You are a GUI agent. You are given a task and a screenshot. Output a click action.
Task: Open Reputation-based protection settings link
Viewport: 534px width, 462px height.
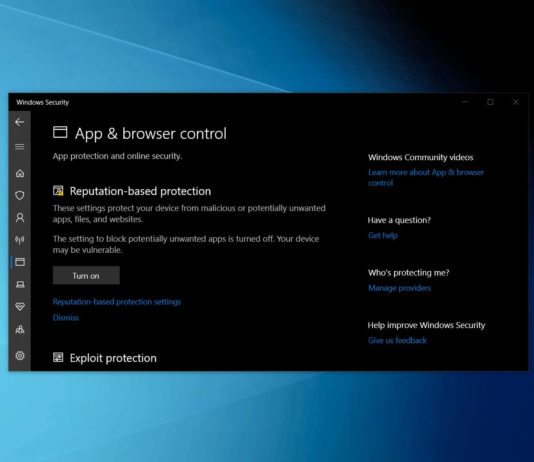click(x=117, y=302)
